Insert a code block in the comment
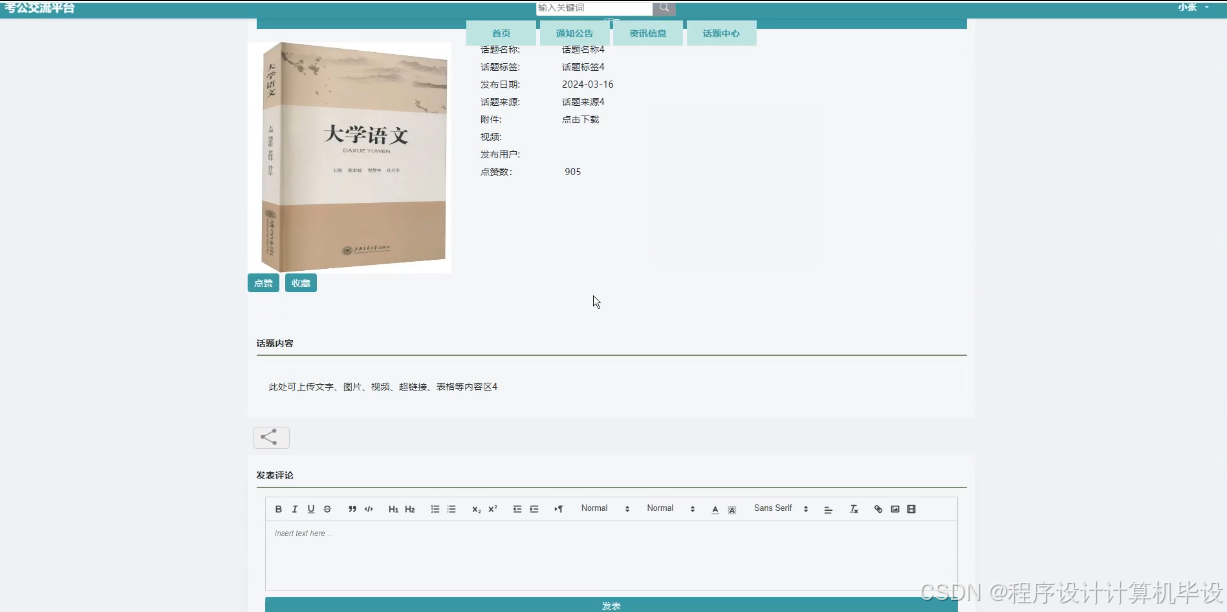Viewport: 1227px width, 612px height. coord(369,509)
